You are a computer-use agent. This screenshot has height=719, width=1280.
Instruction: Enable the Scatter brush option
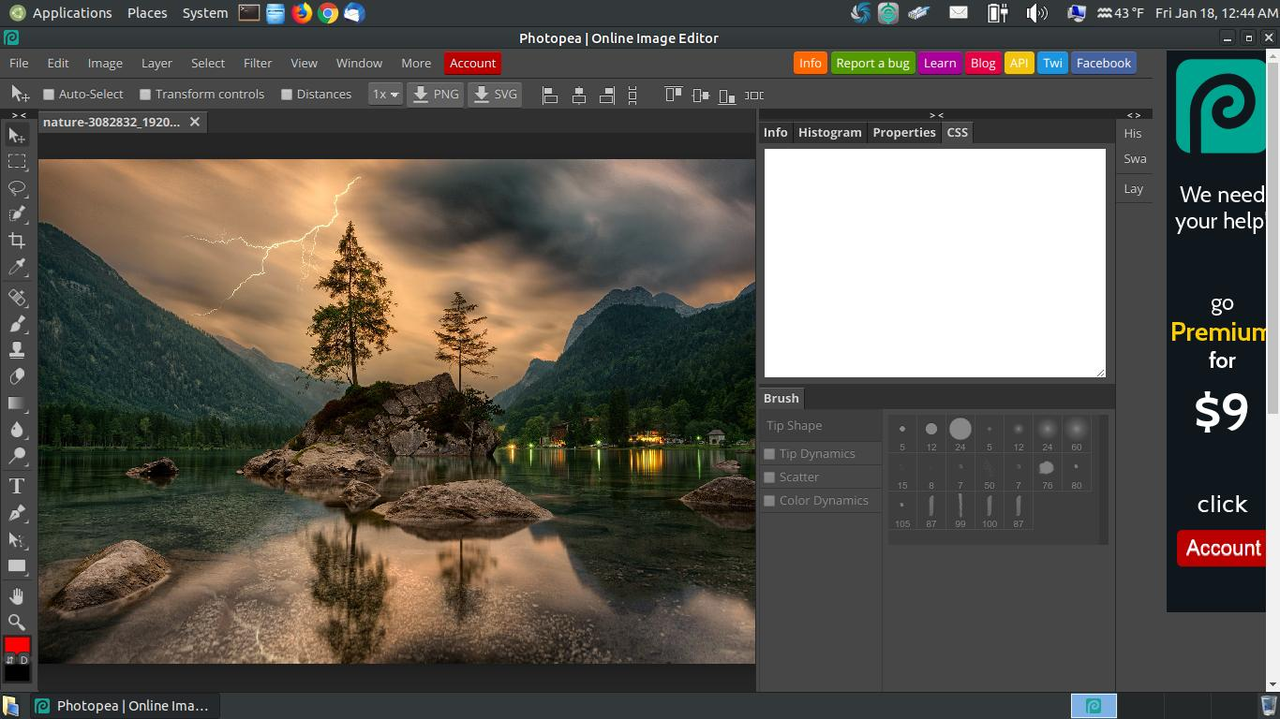[x=769, y=477]
